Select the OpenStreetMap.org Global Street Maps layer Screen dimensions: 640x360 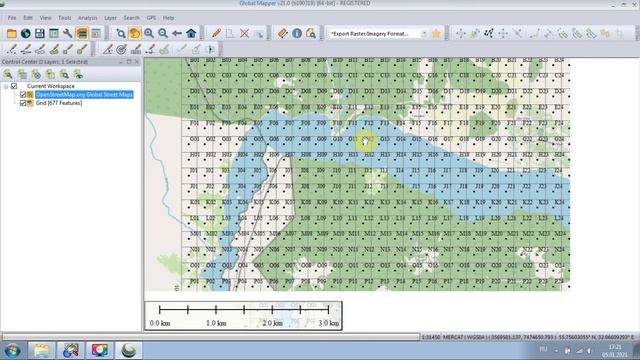click(x=84, y=95)
